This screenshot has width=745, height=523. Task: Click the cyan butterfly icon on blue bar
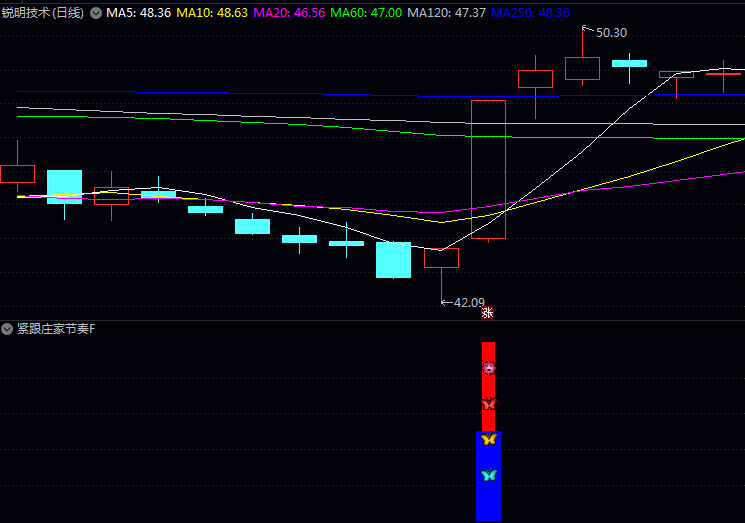point(488,474)
